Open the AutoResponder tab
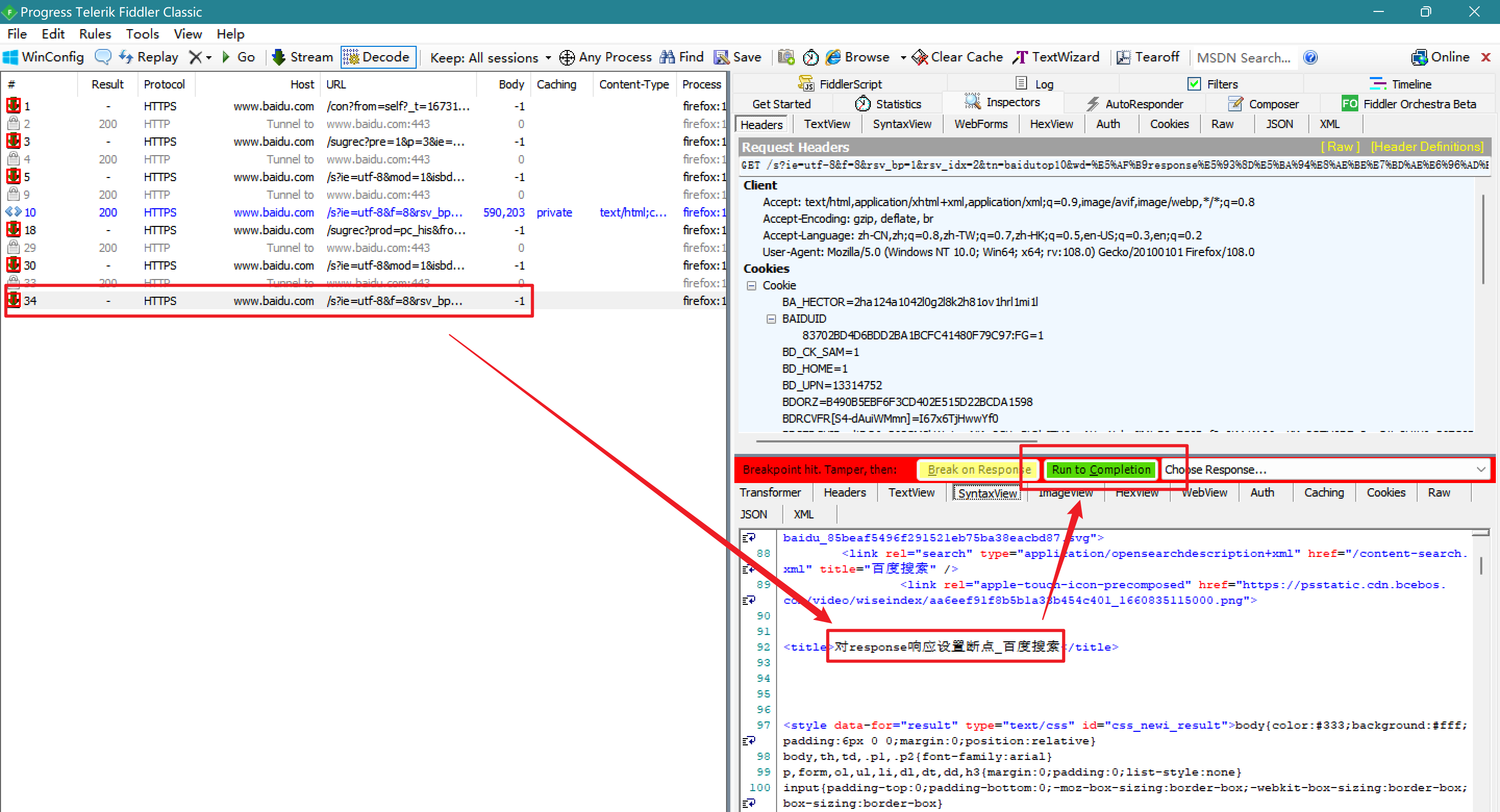Screen dimensions: 1500x812 [x=1134, y=104]
